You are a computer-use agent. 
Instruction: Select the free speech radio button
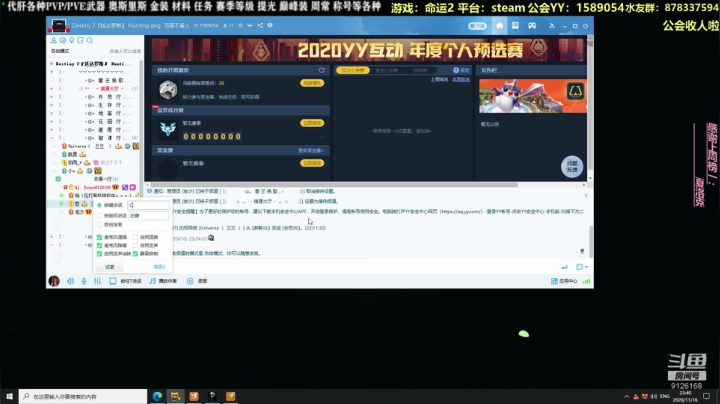[99, 224]
